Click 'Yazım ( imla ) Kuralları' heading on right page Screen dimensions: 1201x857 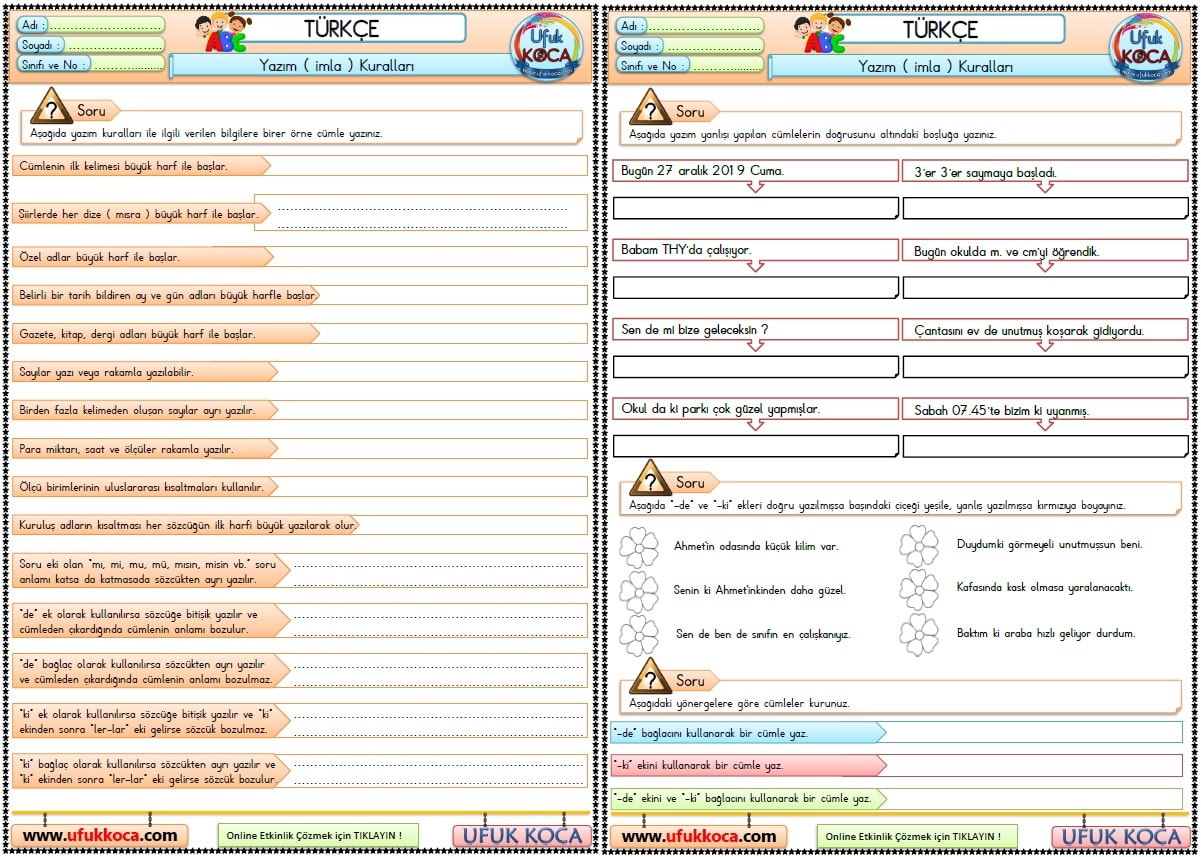pos(936,66)
